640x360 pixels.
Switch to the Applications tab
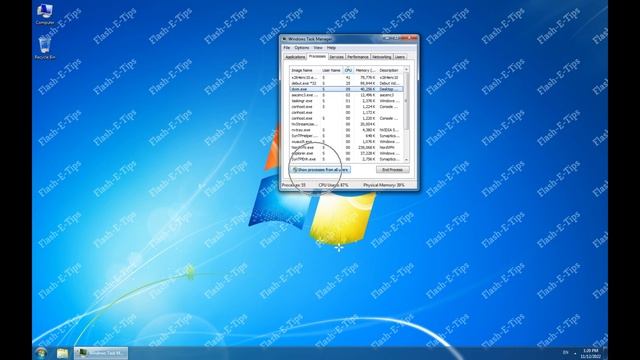pos(295,57)
